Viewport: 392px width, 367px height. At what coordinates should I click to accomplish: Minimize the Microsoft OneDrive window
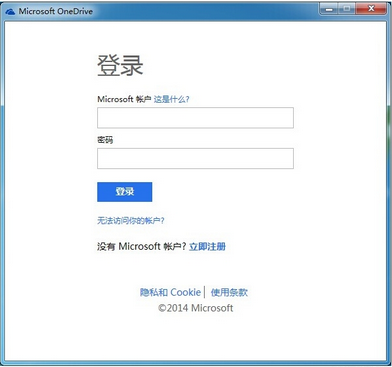pos(329,9)
